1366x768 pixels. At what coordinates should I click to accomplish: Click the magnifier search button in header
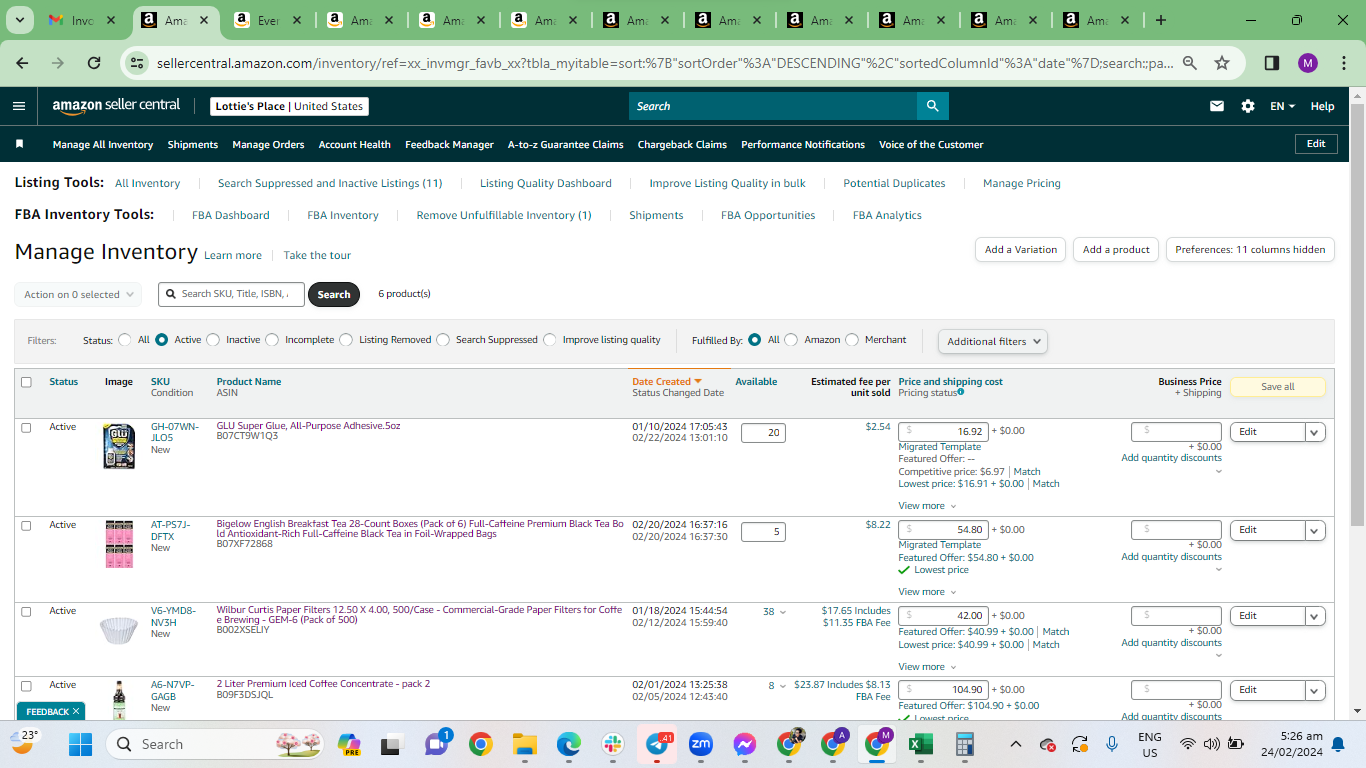[x=932, y=106]
